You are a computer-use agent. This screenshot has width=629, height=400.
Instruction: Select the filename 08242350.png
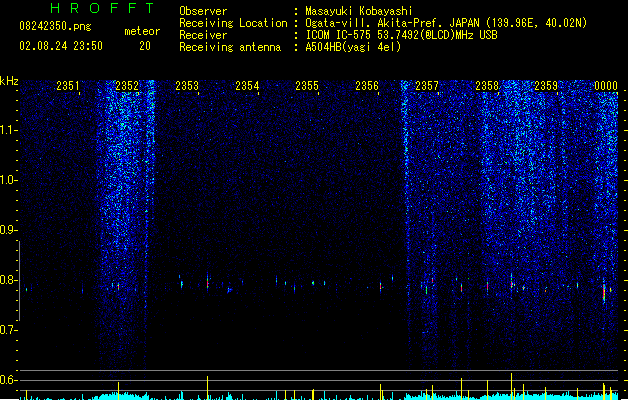[55, 26]
